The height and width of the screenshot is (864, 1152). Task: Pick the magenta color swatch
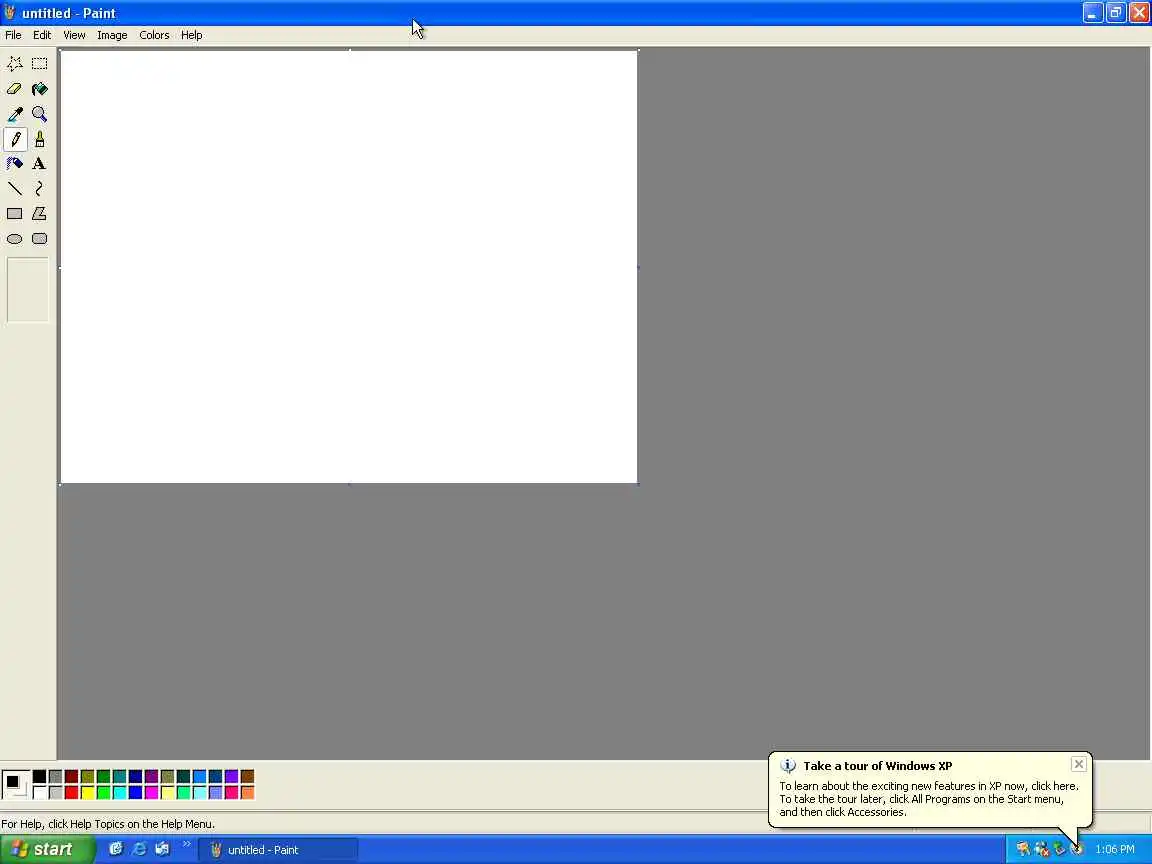click(x=151, y=793)
